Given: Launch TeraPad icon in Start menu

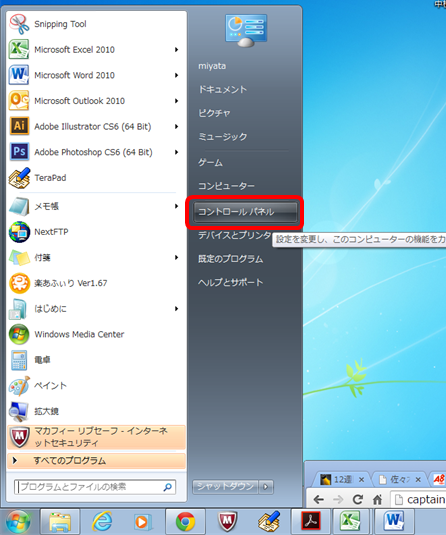Looking at the screenshot, I should (19, 178).
